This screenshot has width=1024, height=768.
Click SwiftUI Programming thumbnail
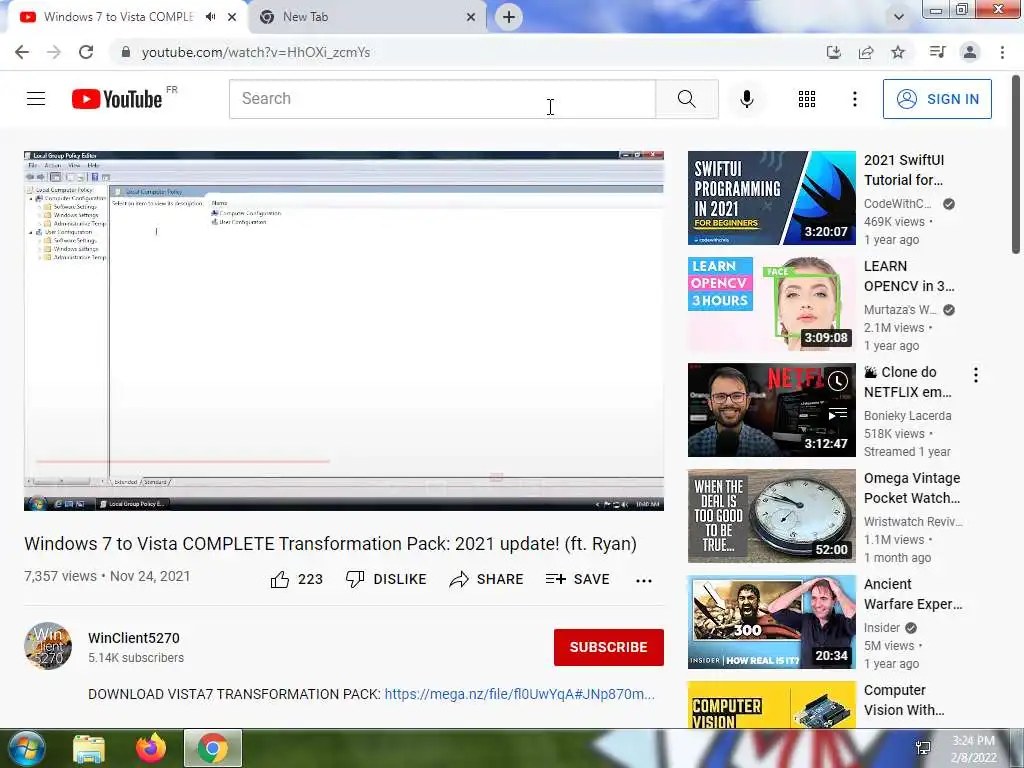[x=771, y=198]
